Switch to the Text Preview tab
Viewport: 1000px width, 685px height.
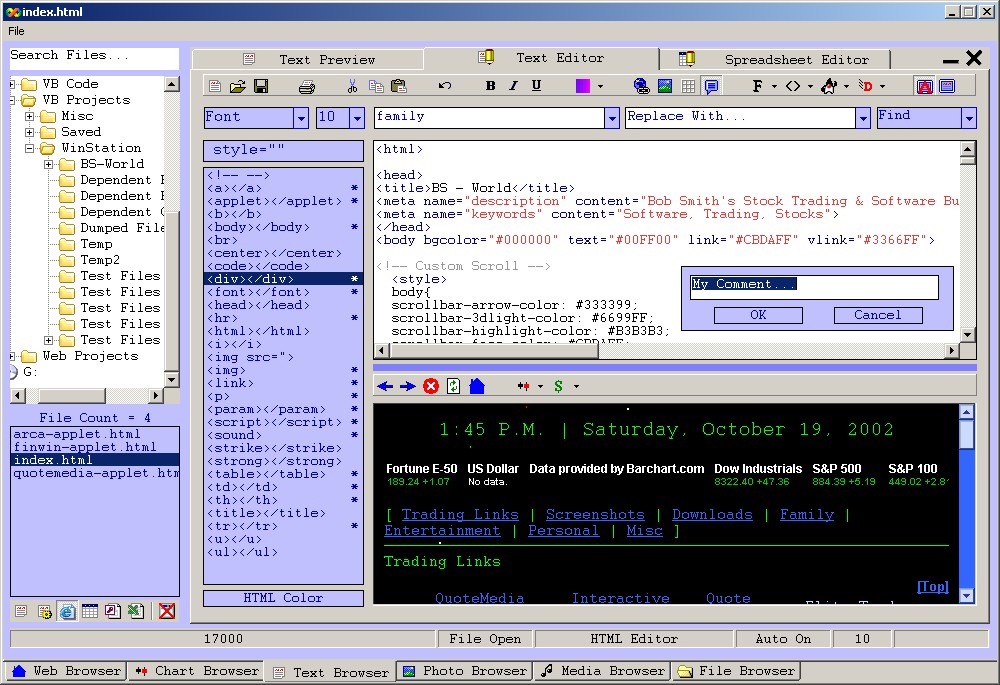pyautogui.click(x=307, y=59)
